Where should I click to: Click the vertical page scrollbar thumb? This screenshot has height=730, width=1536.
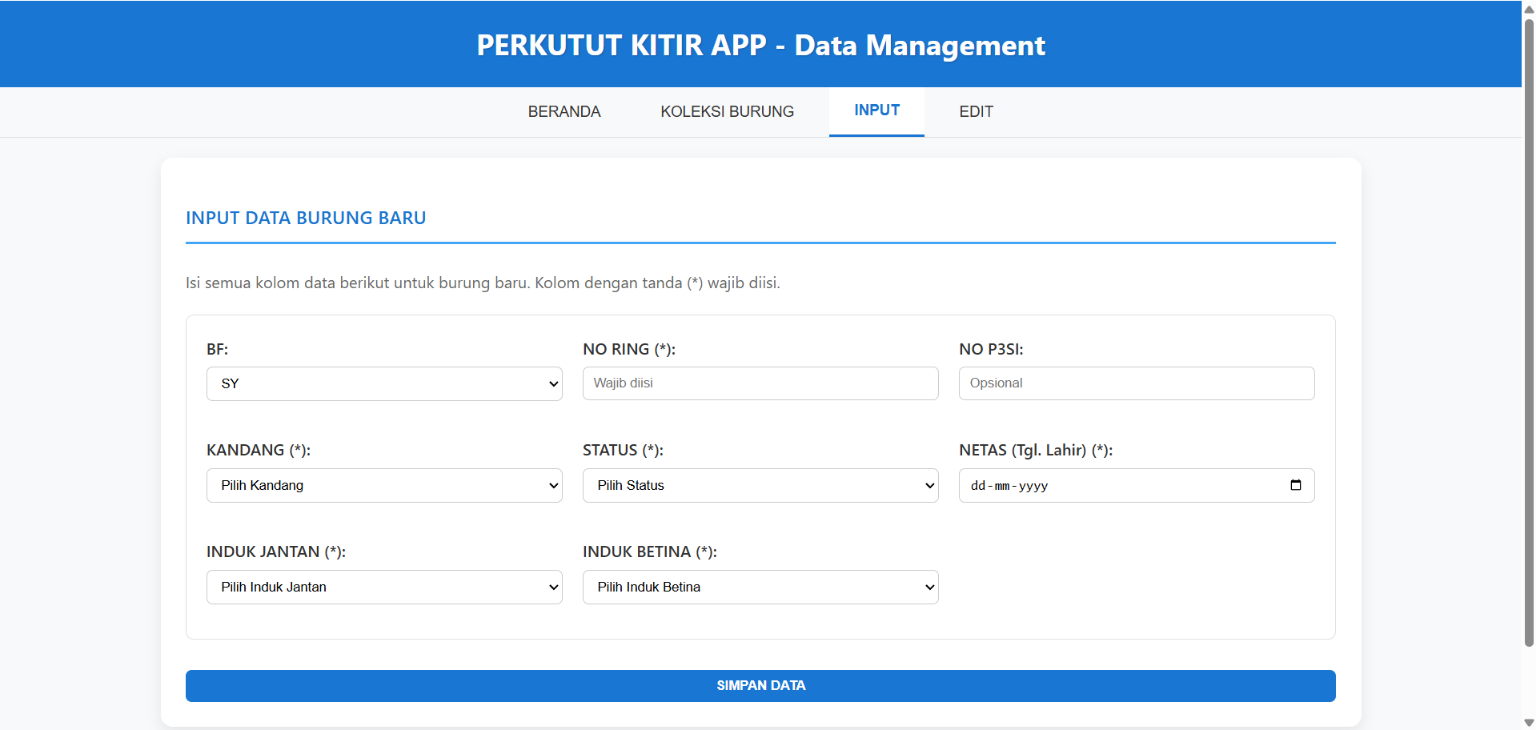(1528, 330)
